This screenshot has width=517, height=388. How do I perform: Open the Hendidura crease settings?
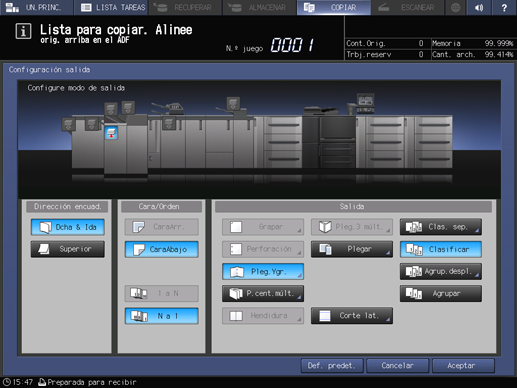(x=263, y=316)
